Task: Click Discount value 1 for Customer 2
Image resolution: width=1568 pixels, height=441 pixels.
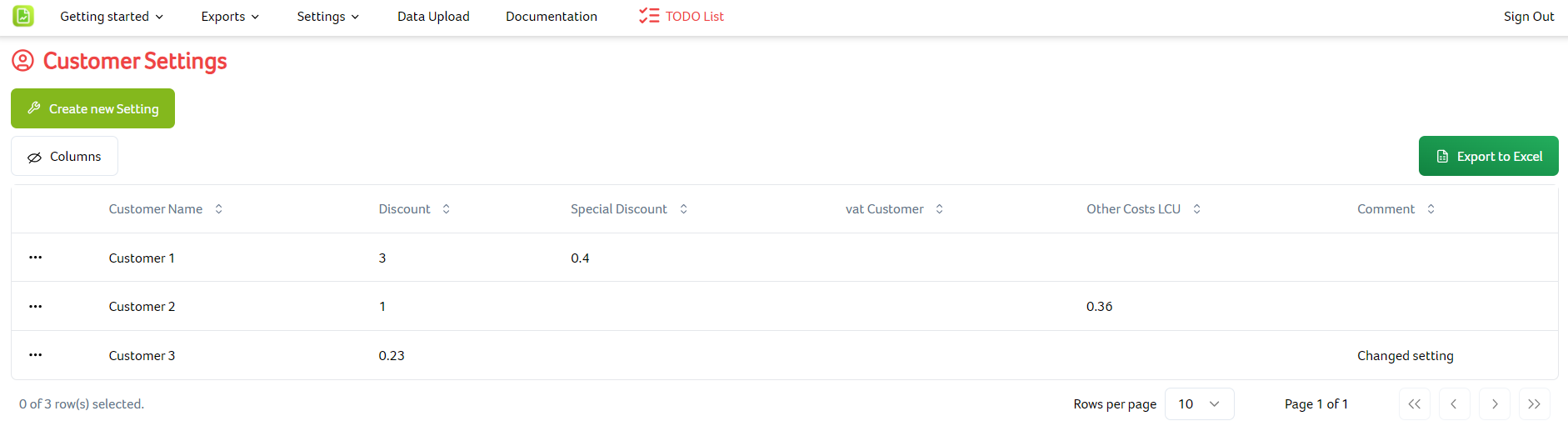Action: point(382,307)
